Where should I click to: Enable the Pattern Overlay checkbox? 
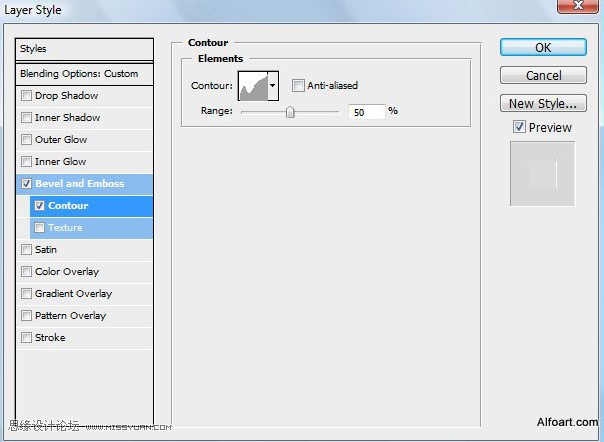[x=26, y=315]
